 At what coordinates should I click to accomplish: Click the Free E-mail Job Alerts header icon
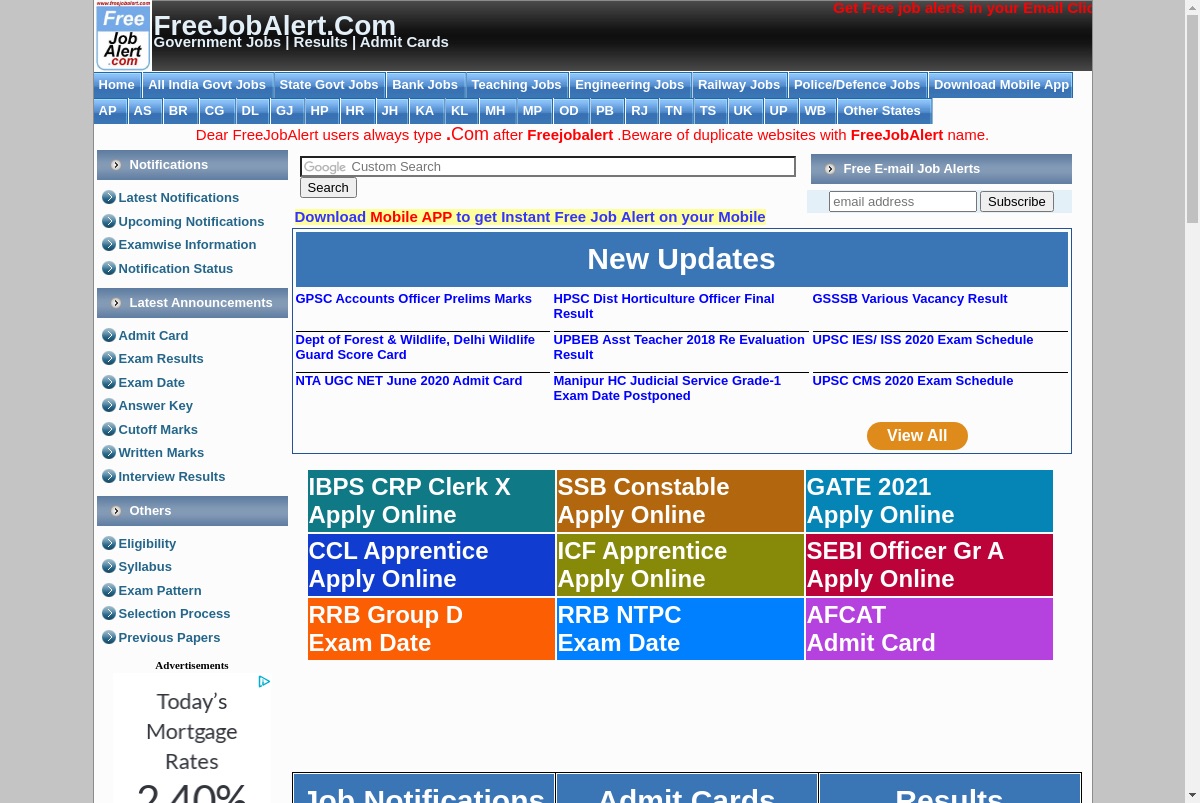point(830,169)
